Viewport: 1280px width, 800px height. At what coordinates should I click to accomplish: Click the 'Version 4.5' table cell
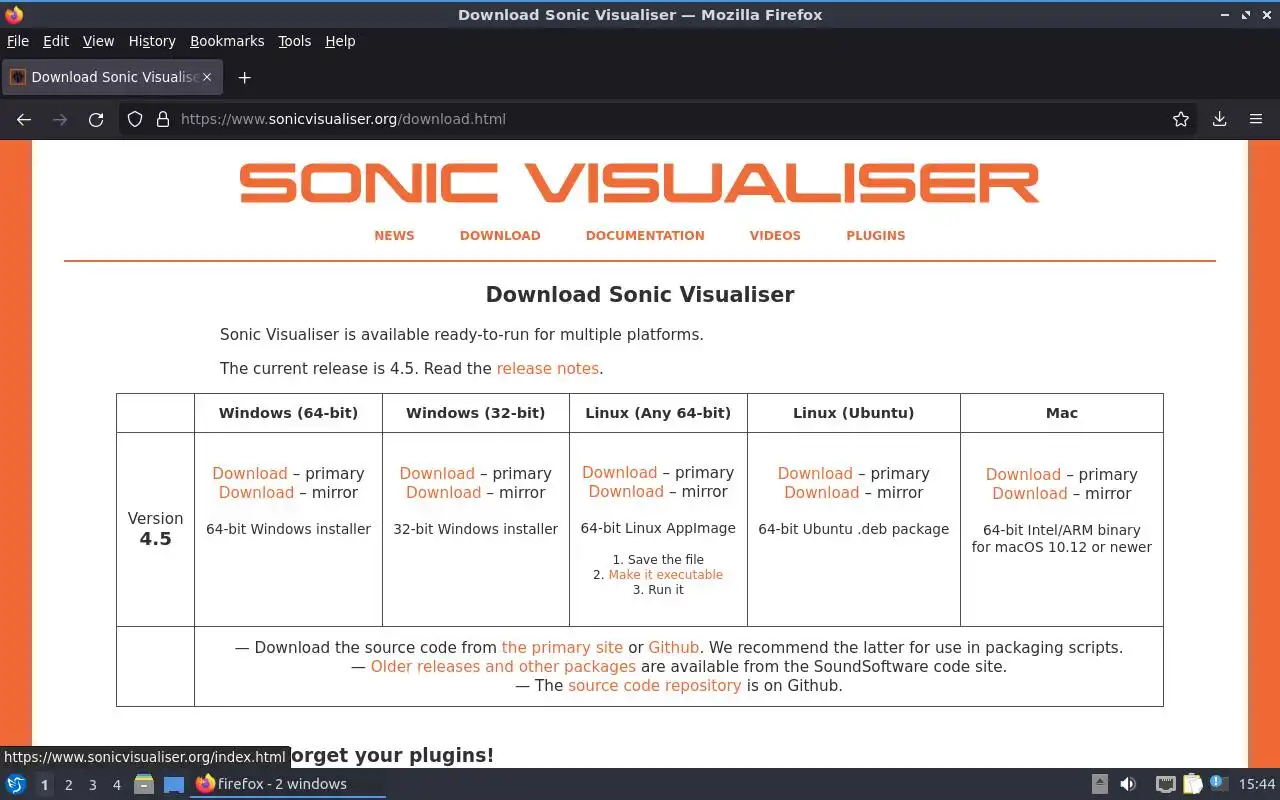(x=155, y=529)
